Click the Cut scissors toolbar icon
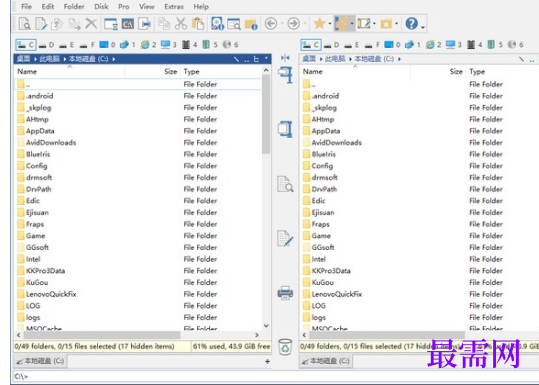The image size is (539, 385). (181, 24)
